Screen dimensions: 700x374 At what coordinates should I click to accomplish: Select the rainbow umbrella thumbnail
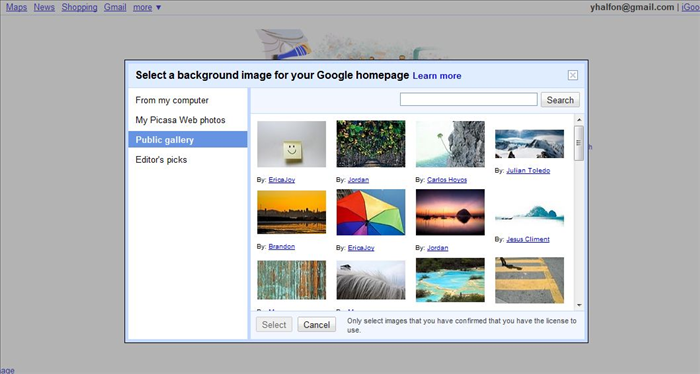click(371, 212)
